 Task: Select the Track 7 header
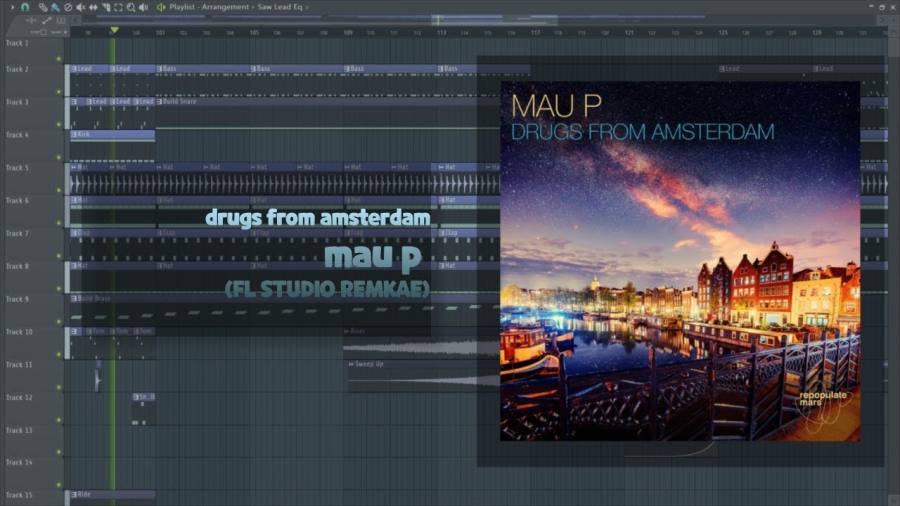pyautogui.click(x=33, y=243)
